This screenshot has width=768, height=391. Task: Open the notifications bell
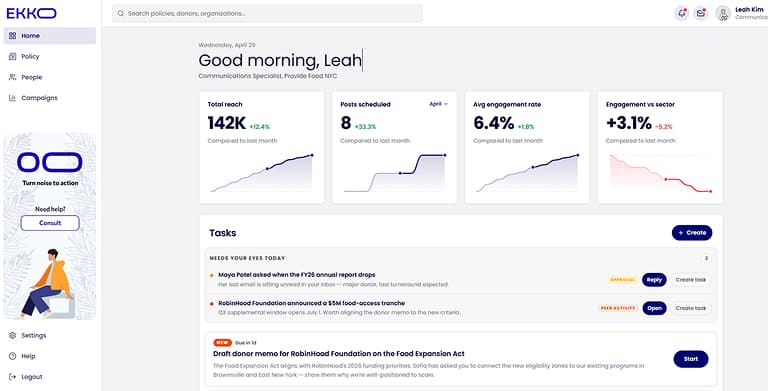click(681, 14)
